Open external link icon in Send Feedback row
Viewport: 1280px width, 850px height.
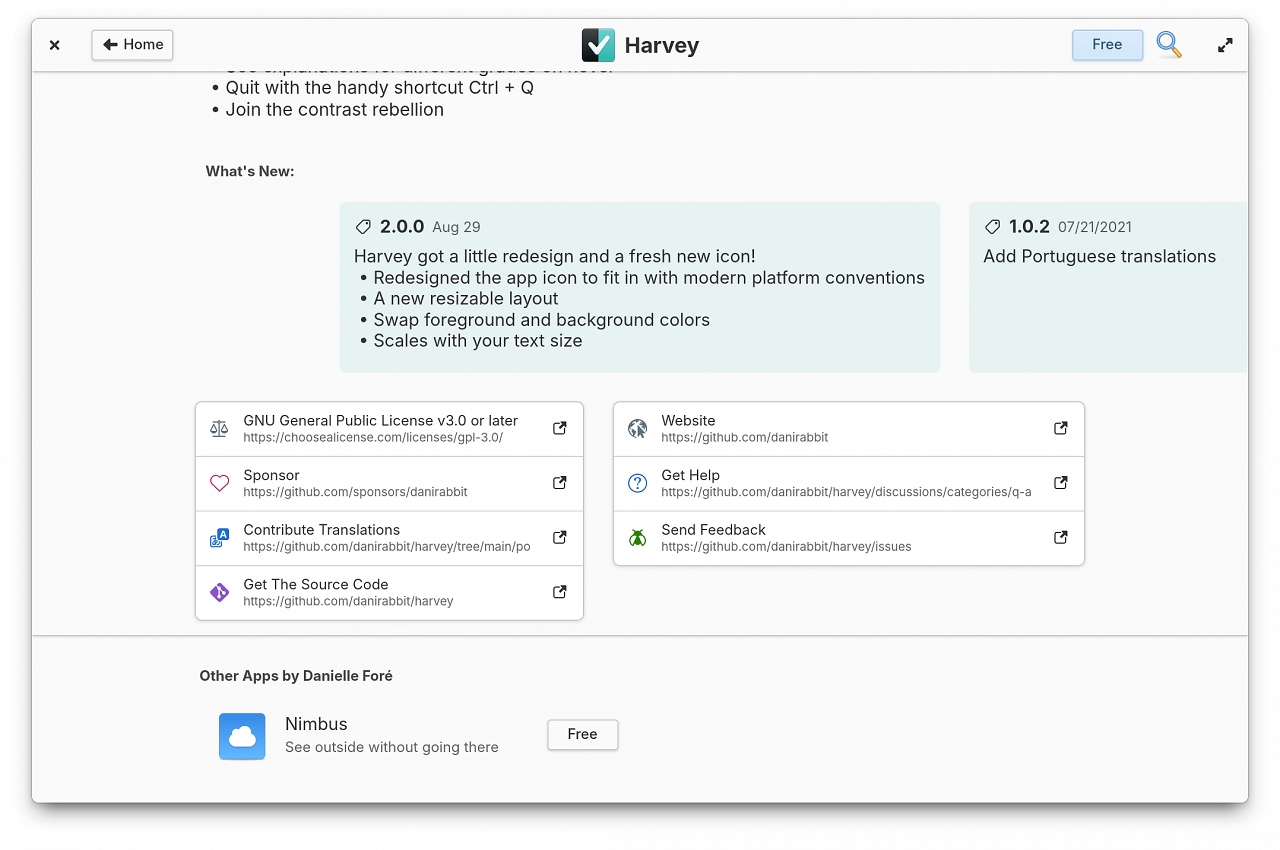[x=1061, y=537]
